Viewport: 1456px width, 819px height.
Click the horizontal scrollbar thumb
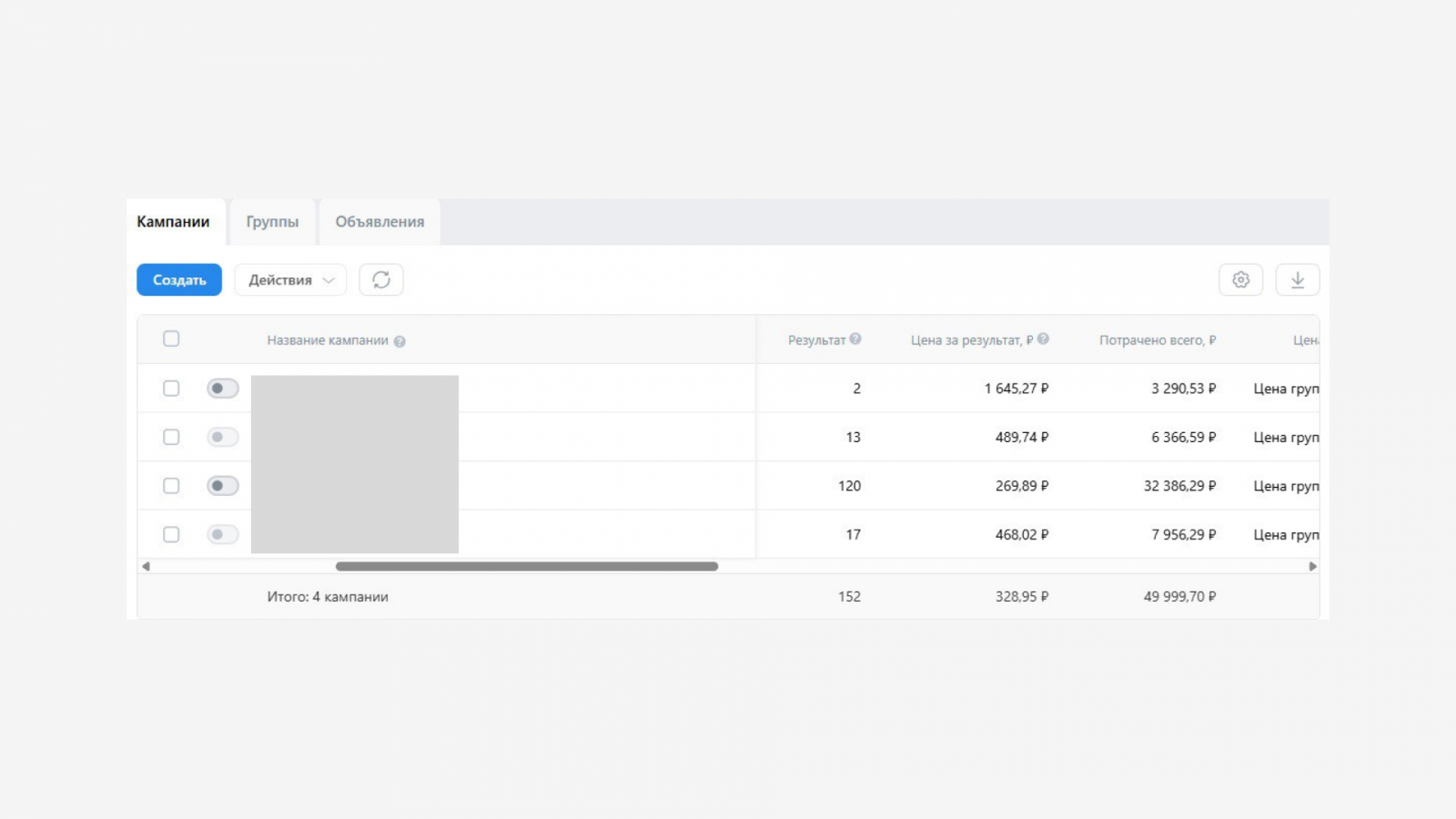coord(526,566)
